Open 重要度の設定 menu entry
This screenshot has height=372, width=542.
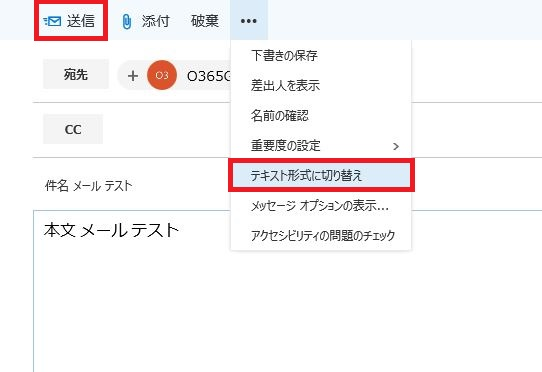321,146
